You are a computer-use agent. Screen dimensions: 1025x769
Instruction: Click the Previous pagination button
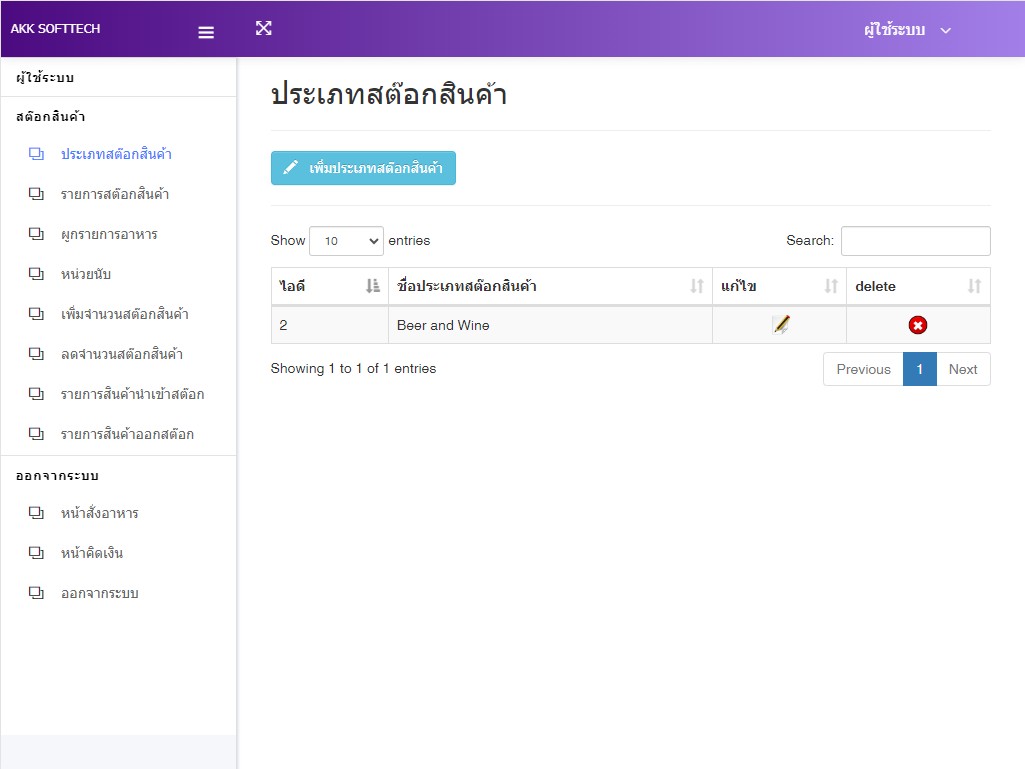point(863,369)
